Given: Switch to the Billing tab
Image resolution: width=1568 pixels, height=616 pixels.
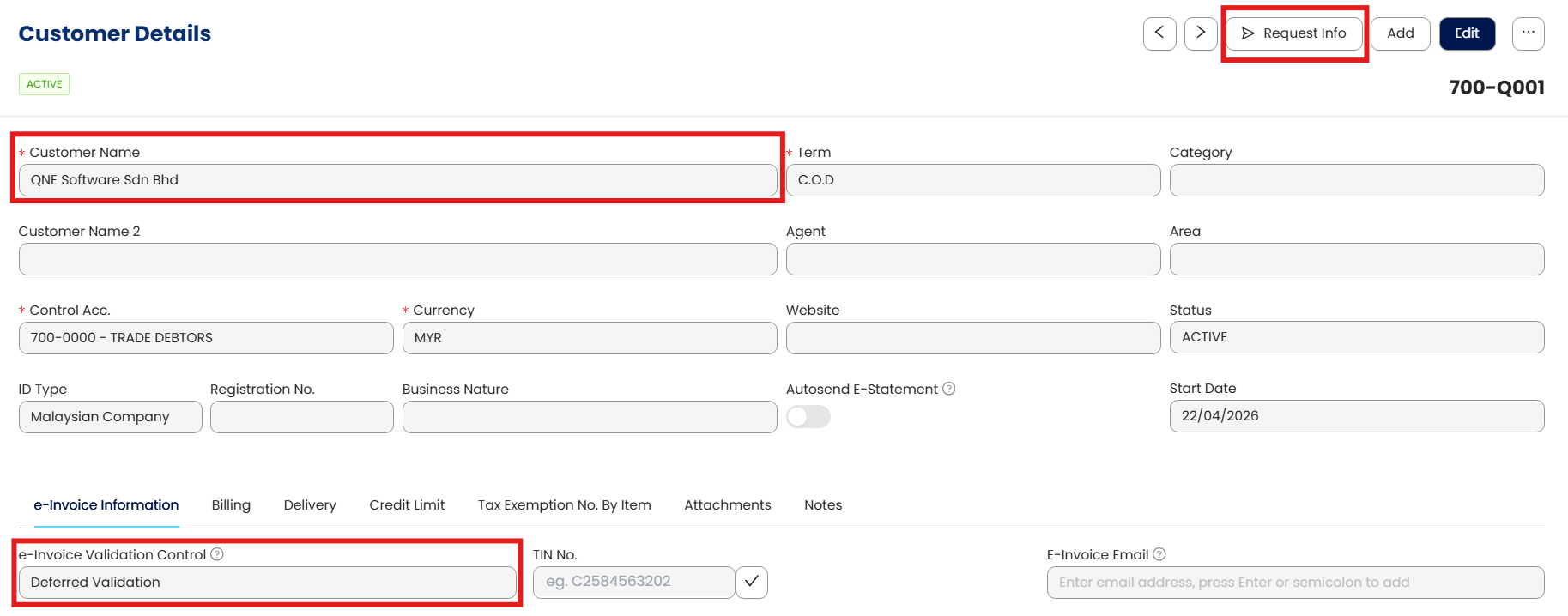Looking at the screenshot, I should coord(231,505).
